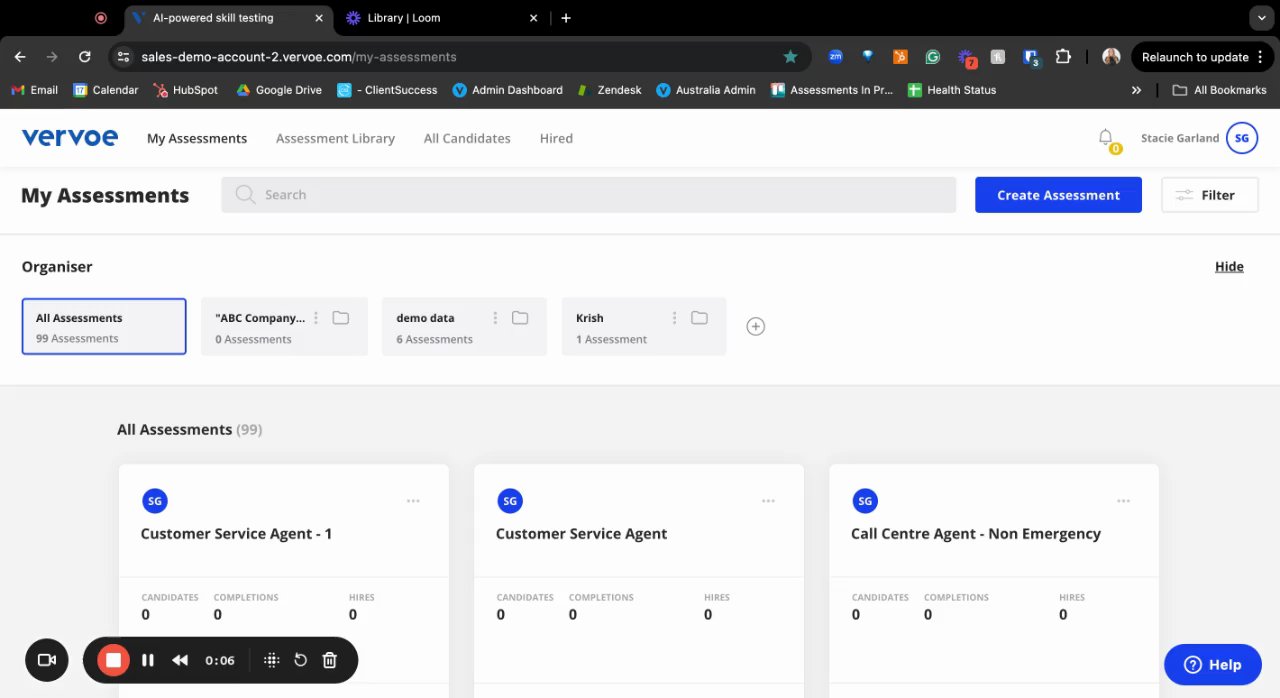Restart the Loom recording
The height and width of the screenshot is (698, 1280).
pyautogui.click(x=300, y=660)
